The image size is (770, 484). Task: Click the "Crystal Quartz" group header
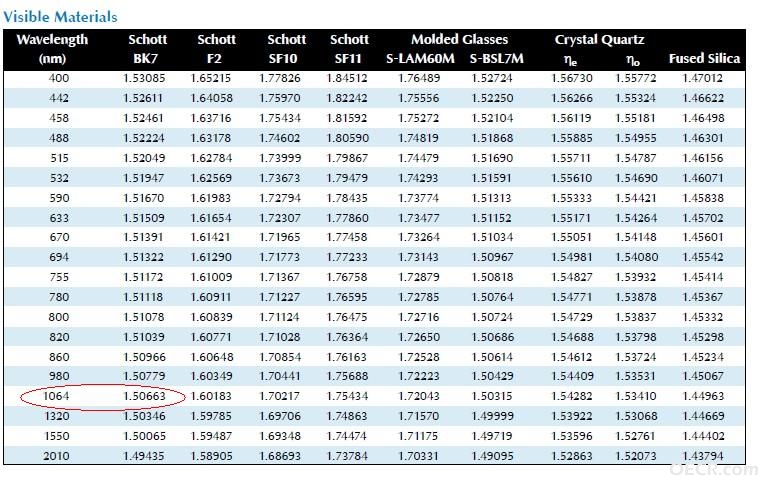point(599,39)
